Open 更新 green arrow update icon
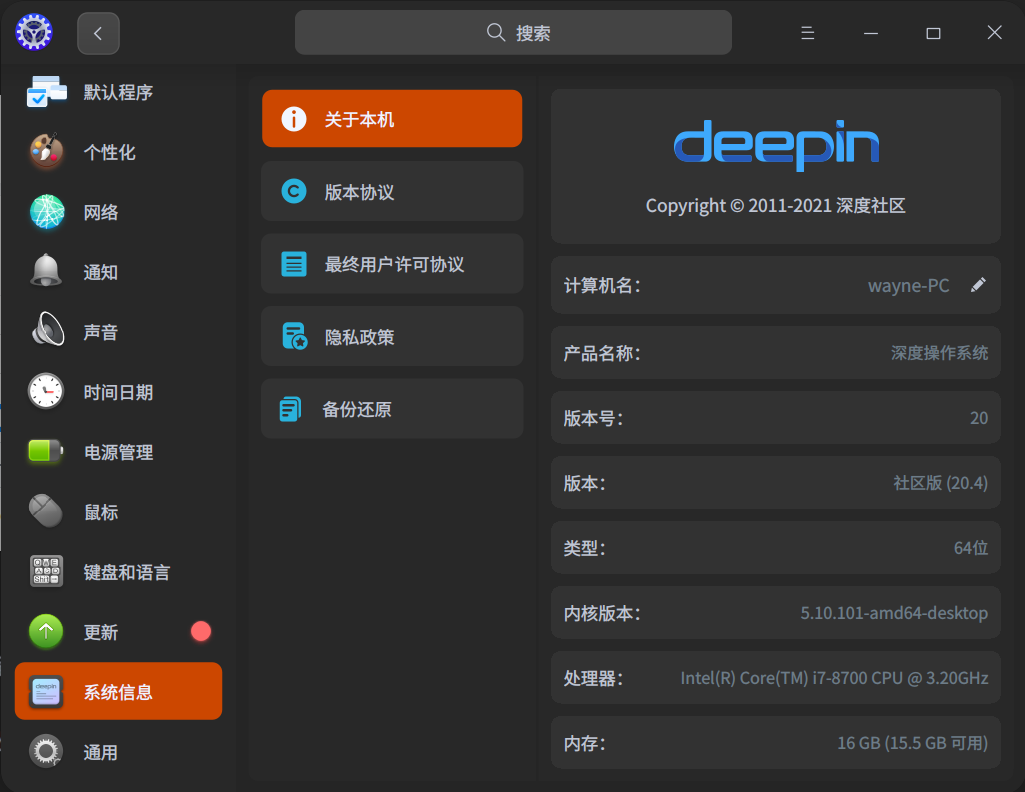 46,631
